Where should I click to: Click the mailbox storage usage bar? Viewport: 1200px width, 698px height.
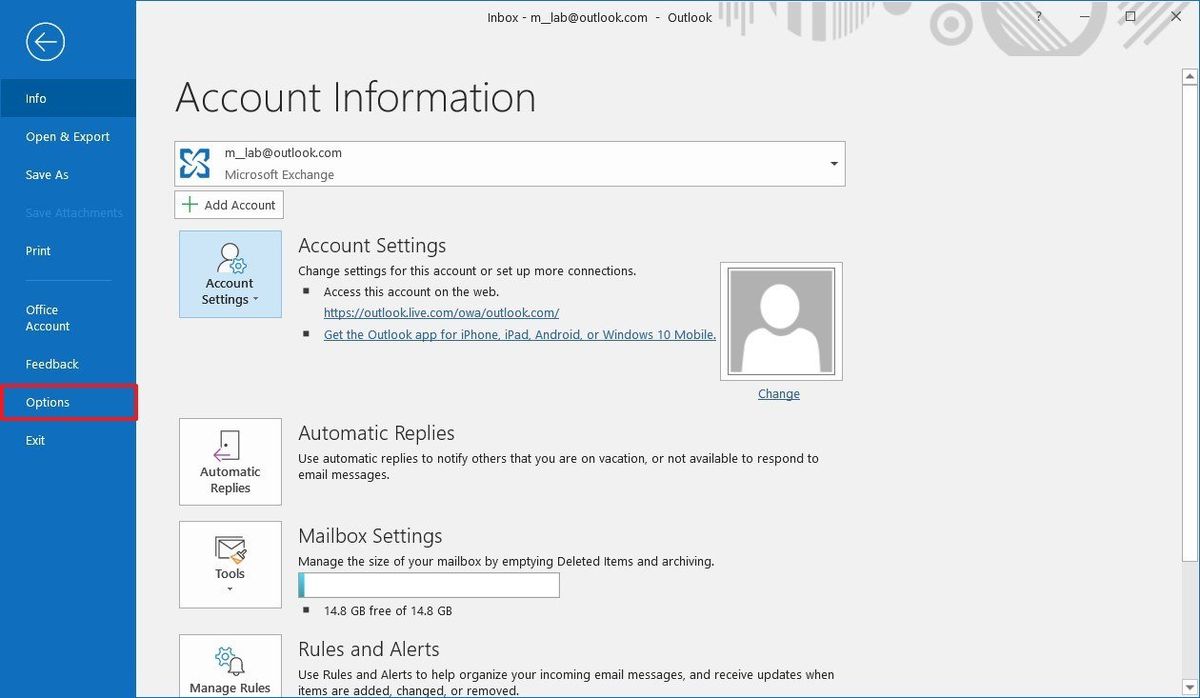coord(428,584)
